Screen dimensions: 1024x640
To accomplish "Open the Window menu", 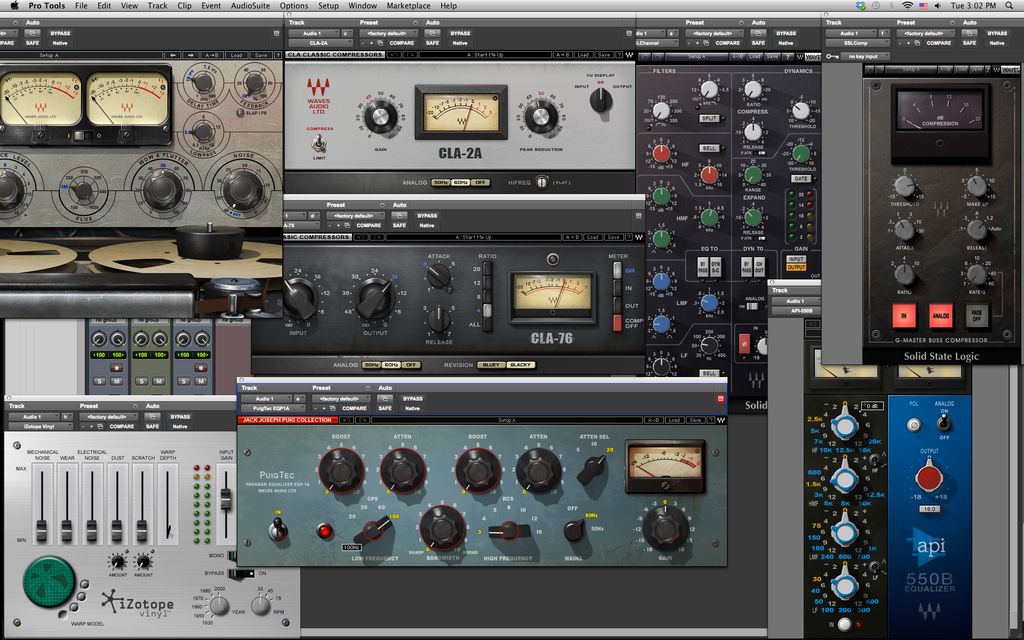I will pos(362,5).
